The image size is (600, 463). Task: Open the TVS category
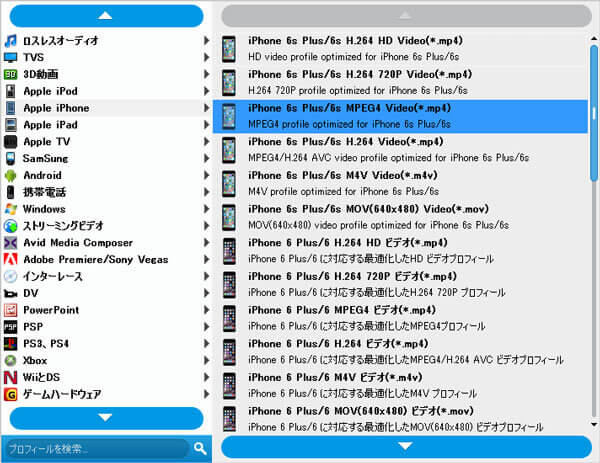coord(106,57)
